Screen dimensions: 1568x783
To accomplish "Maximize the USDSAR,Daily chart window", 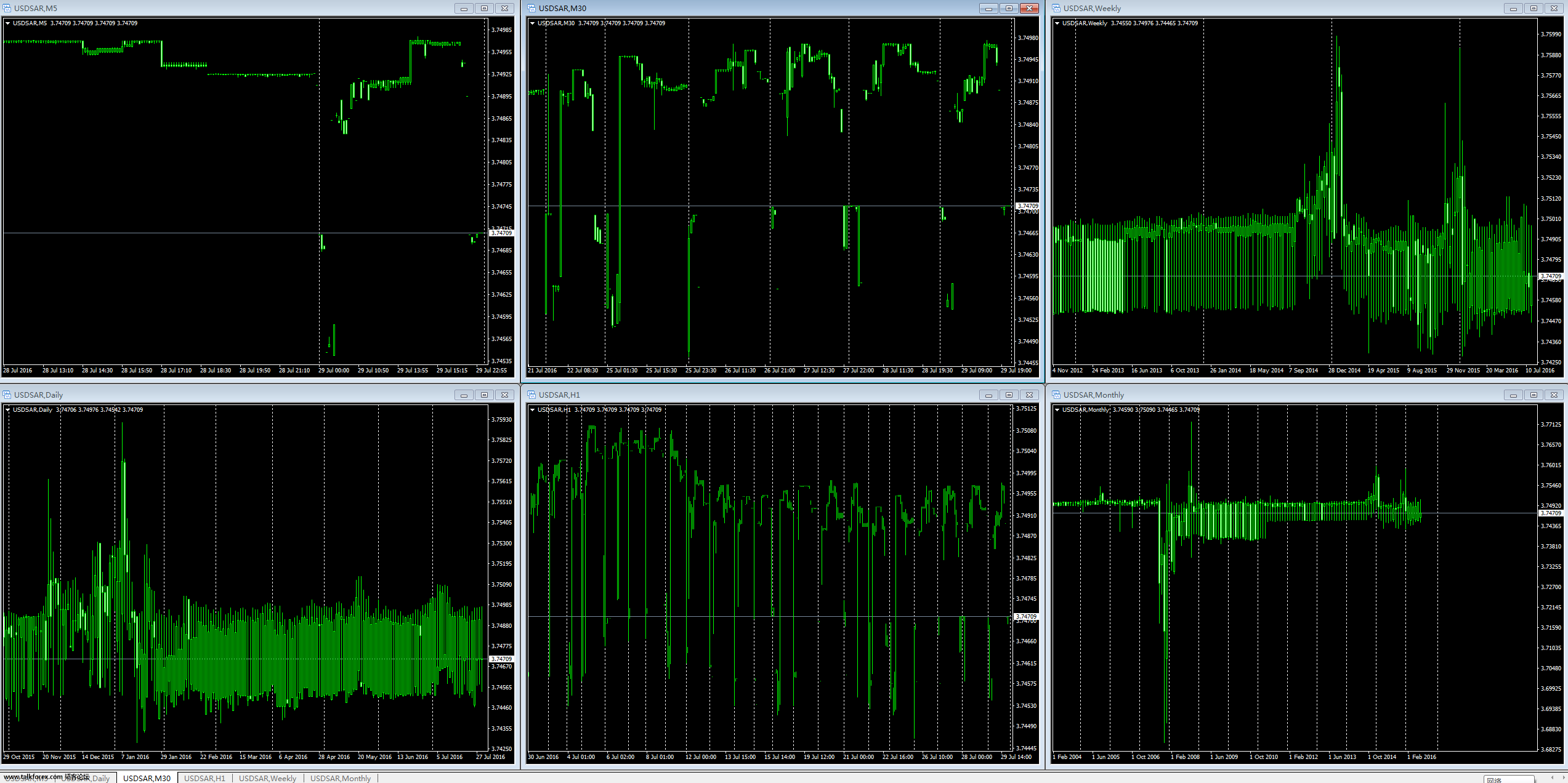I will [484, 395].
